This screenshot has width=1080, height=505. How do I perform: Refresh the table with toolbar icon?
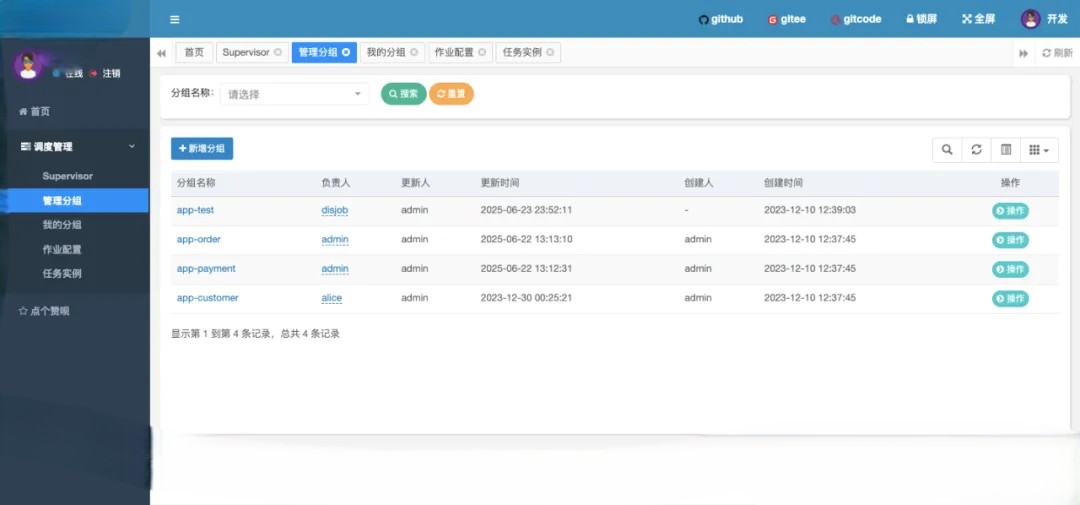pos(976,150)
